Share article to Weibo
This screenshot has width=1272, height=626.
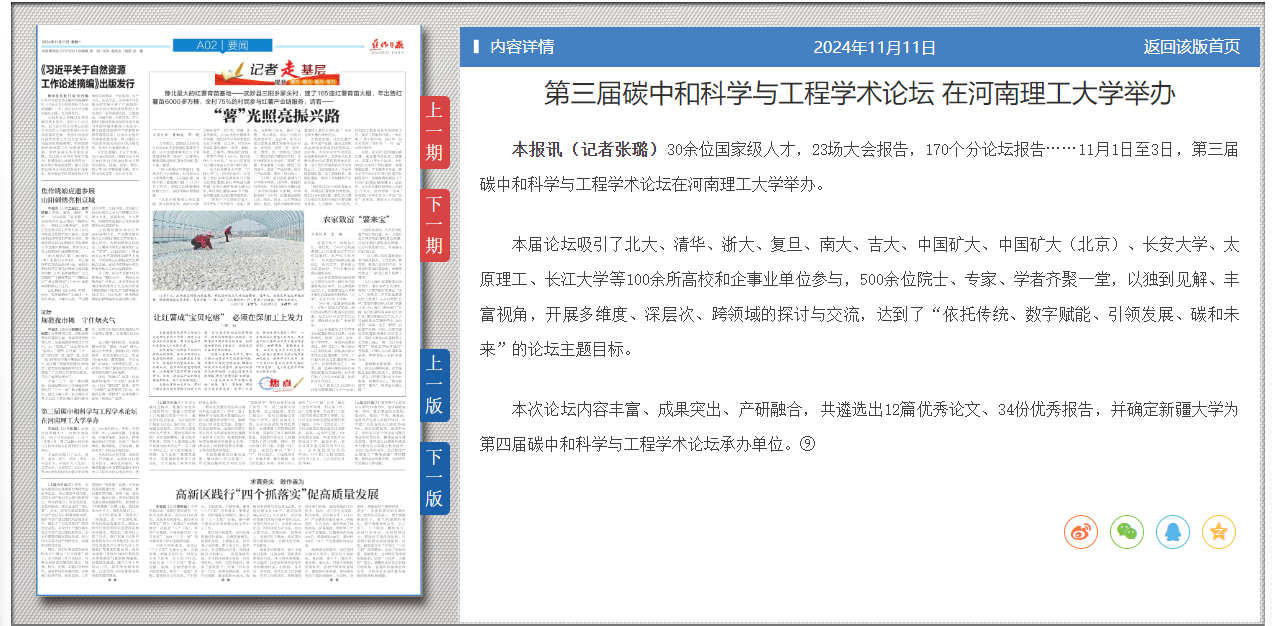(1081, 532)
